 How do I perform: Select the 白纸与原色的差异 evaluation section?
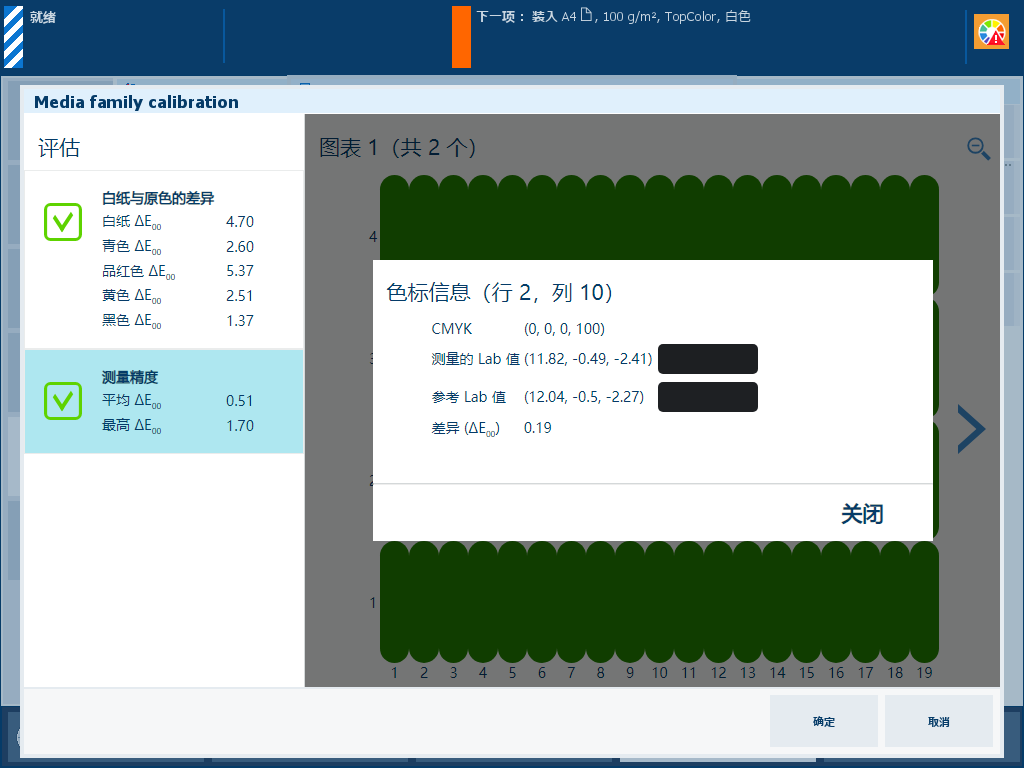pos(164,260)
